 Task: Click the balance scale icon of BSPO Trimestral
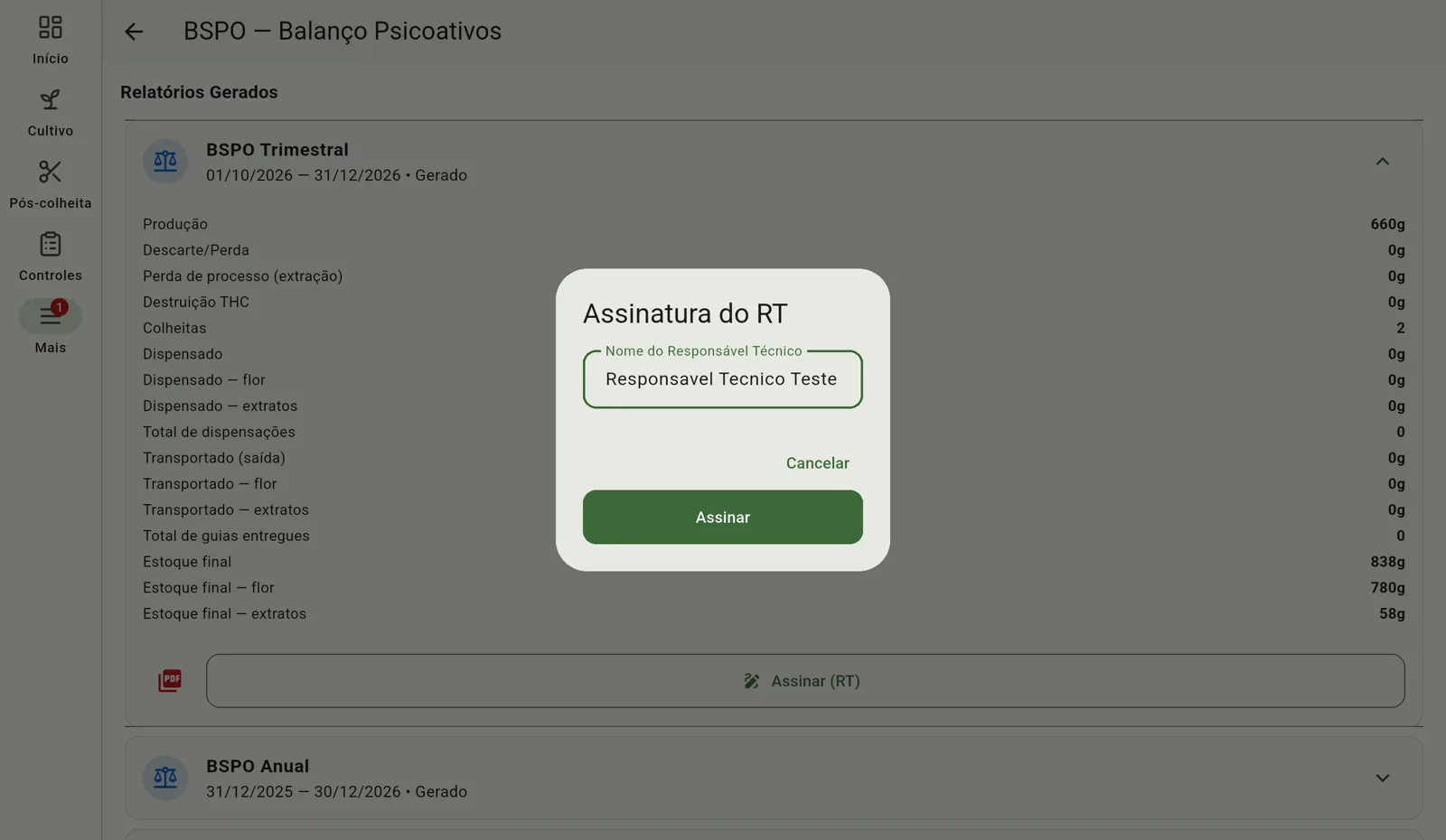165,162
